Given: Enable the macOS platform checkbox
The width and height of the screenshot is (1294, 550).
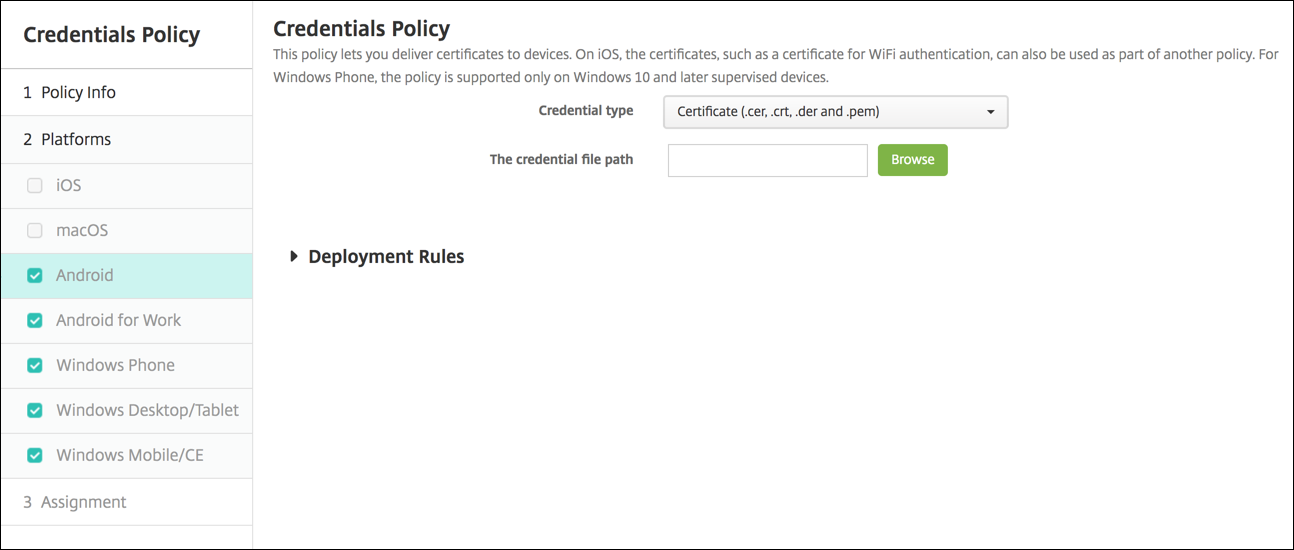Looking at the screenshot, I should point(35,230).
